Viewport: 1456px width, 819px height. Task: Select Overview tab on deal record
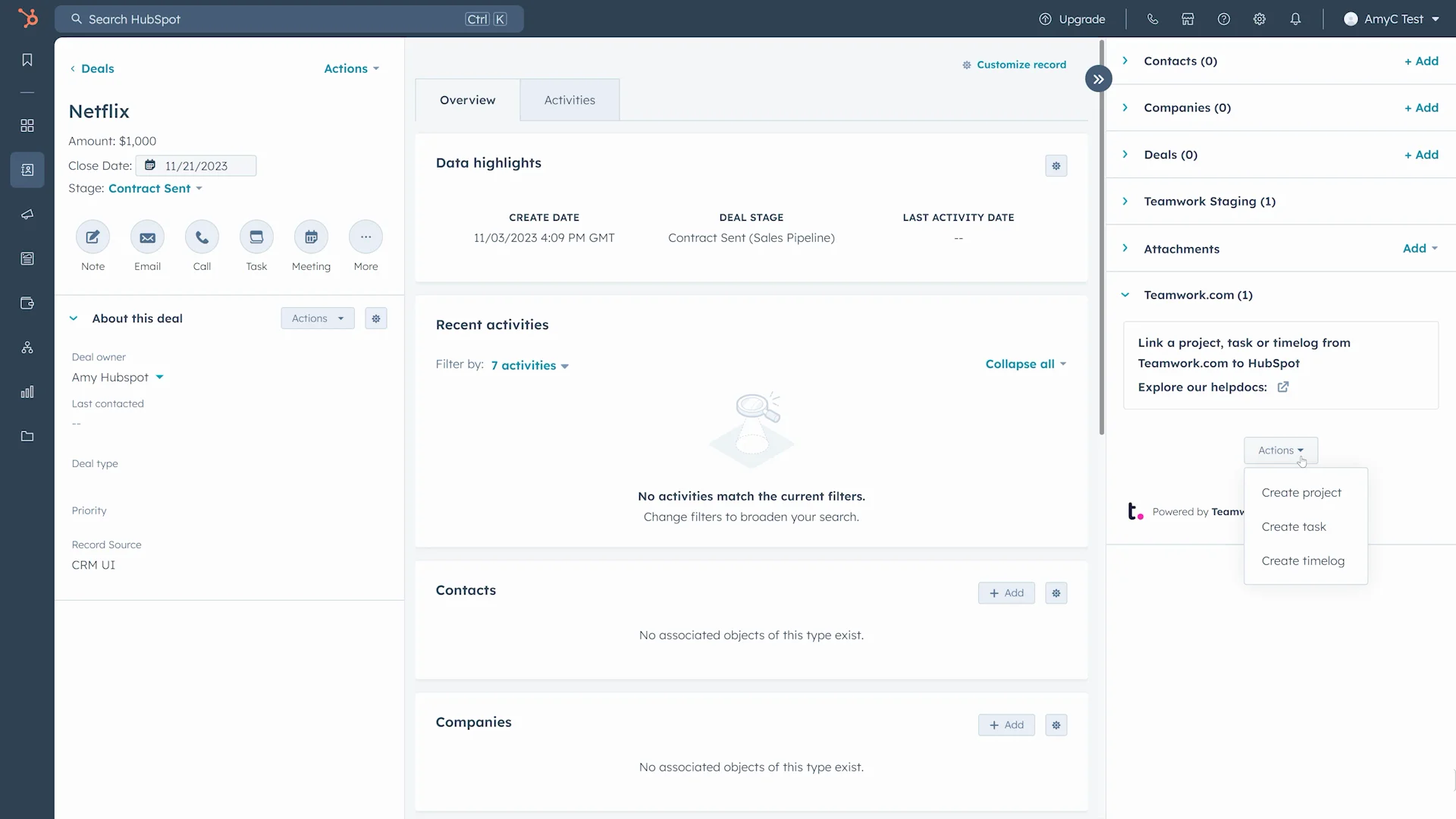tap(468, 99)
